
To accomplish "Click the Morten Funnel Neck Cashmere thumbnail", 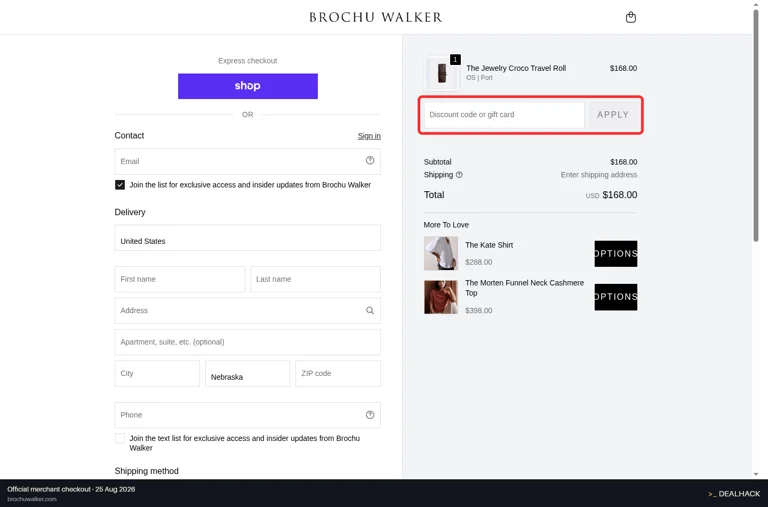I will pyautogui.click(x=441, y=297).
